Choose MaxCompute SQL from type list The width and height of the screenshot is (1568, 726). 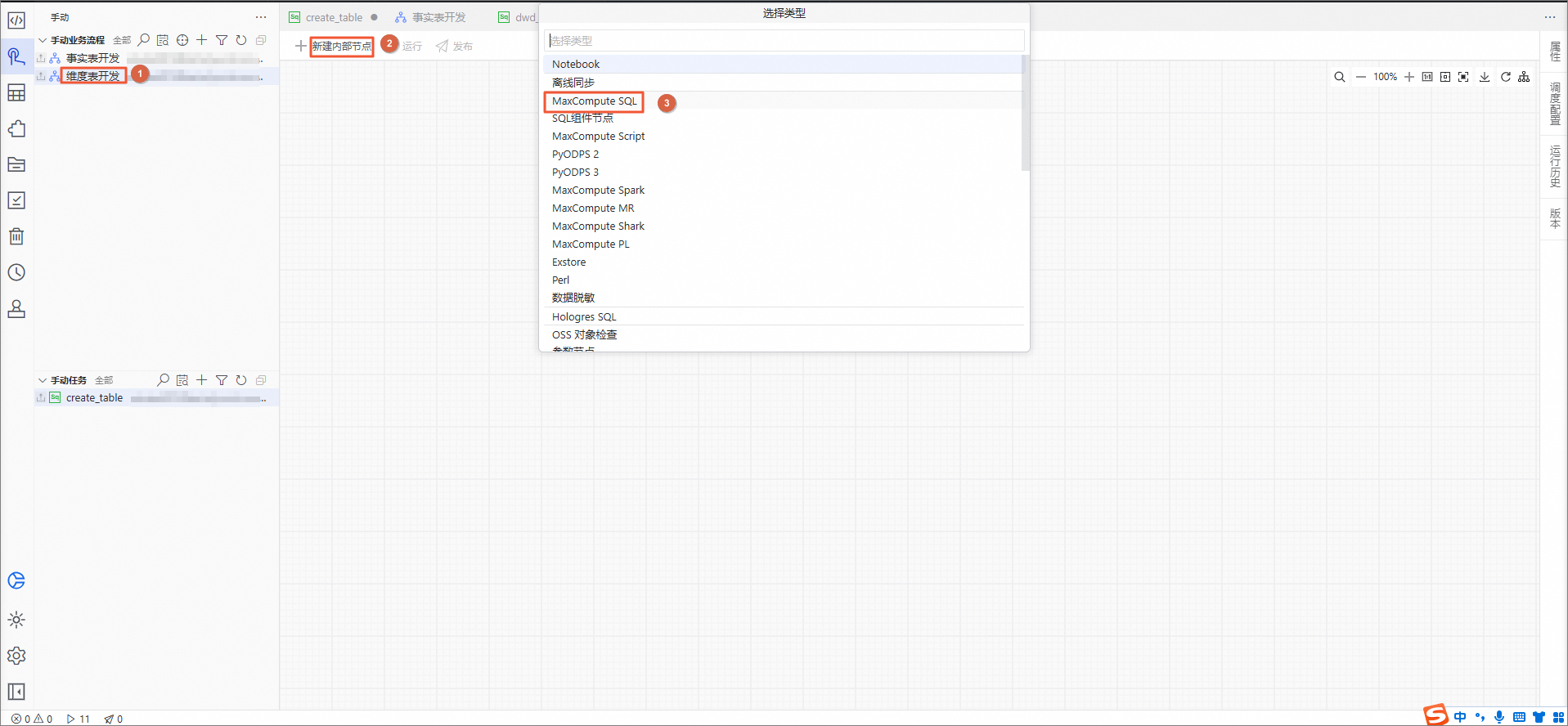point(594,101)
